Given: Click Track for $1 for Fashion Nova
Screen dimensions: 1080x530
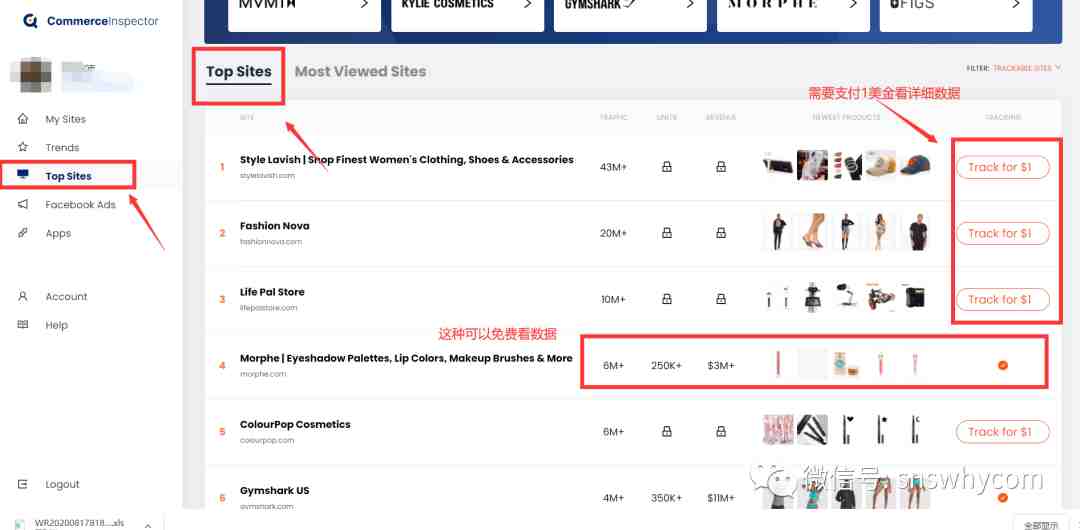Looking at the screenshot, I should [1002, 233].
